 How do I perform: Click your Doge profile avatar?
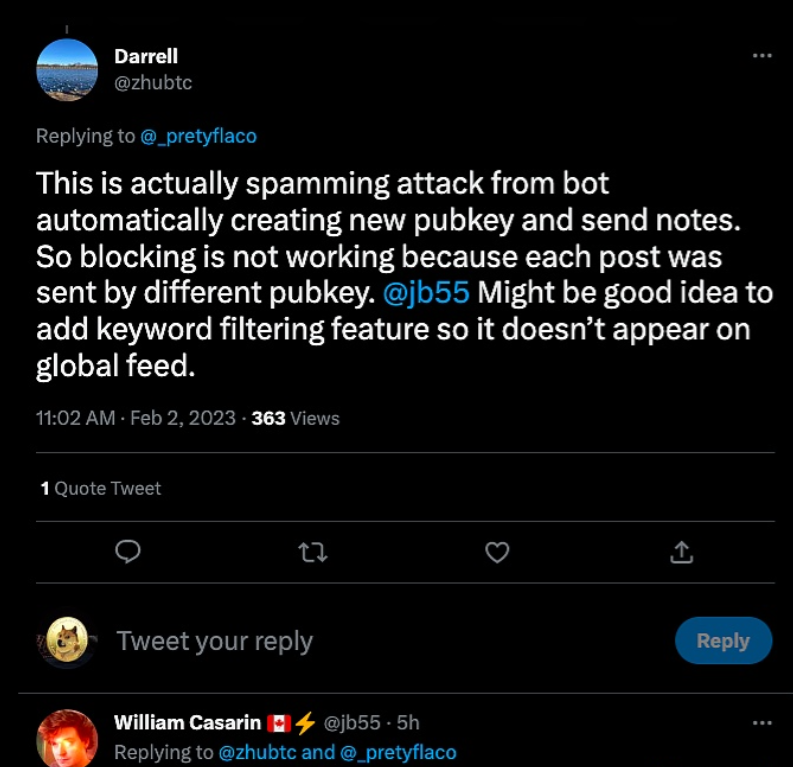click(67, 640)
